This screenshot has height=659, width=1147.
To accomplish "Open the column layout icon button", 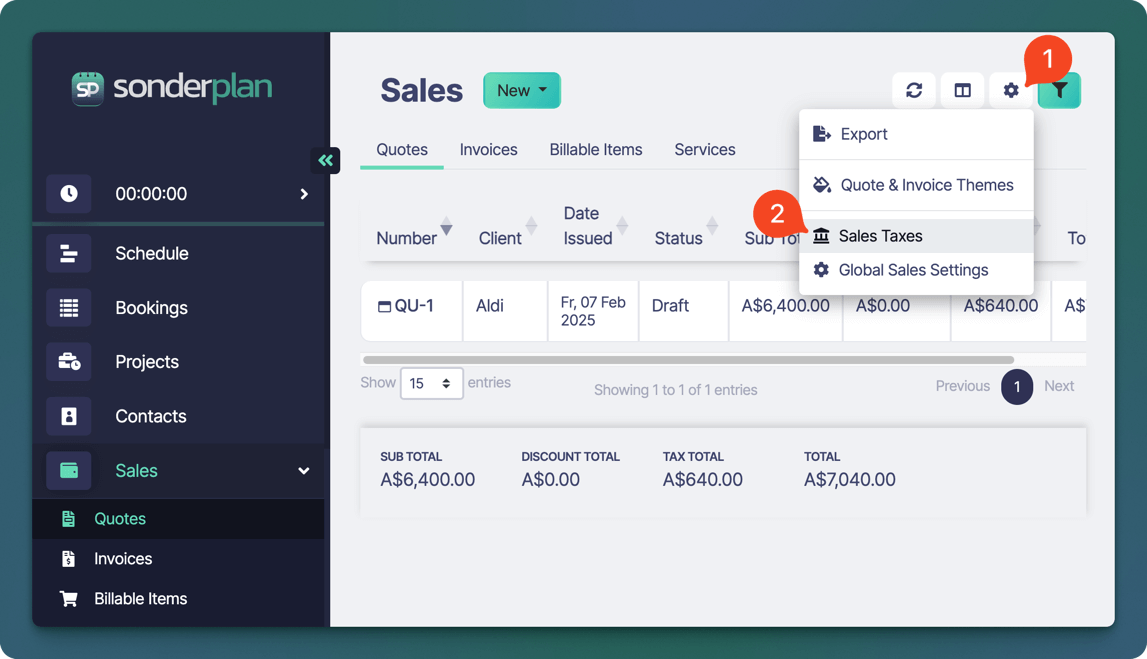I will coord(962,90).
